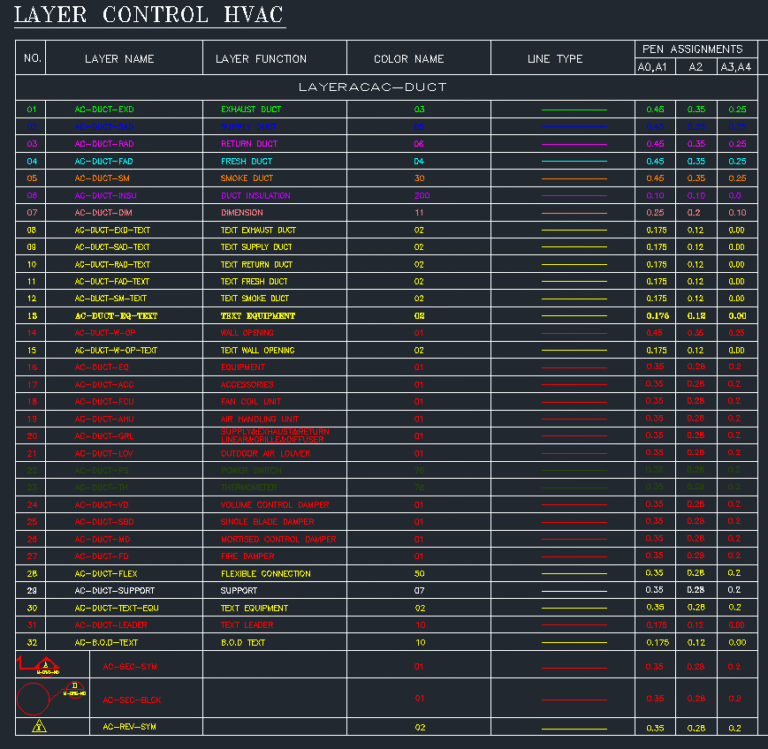Select the LAYERACAC-DUCT section heading
This screenshot has width=768, height=749.
[x=372, y=87]
